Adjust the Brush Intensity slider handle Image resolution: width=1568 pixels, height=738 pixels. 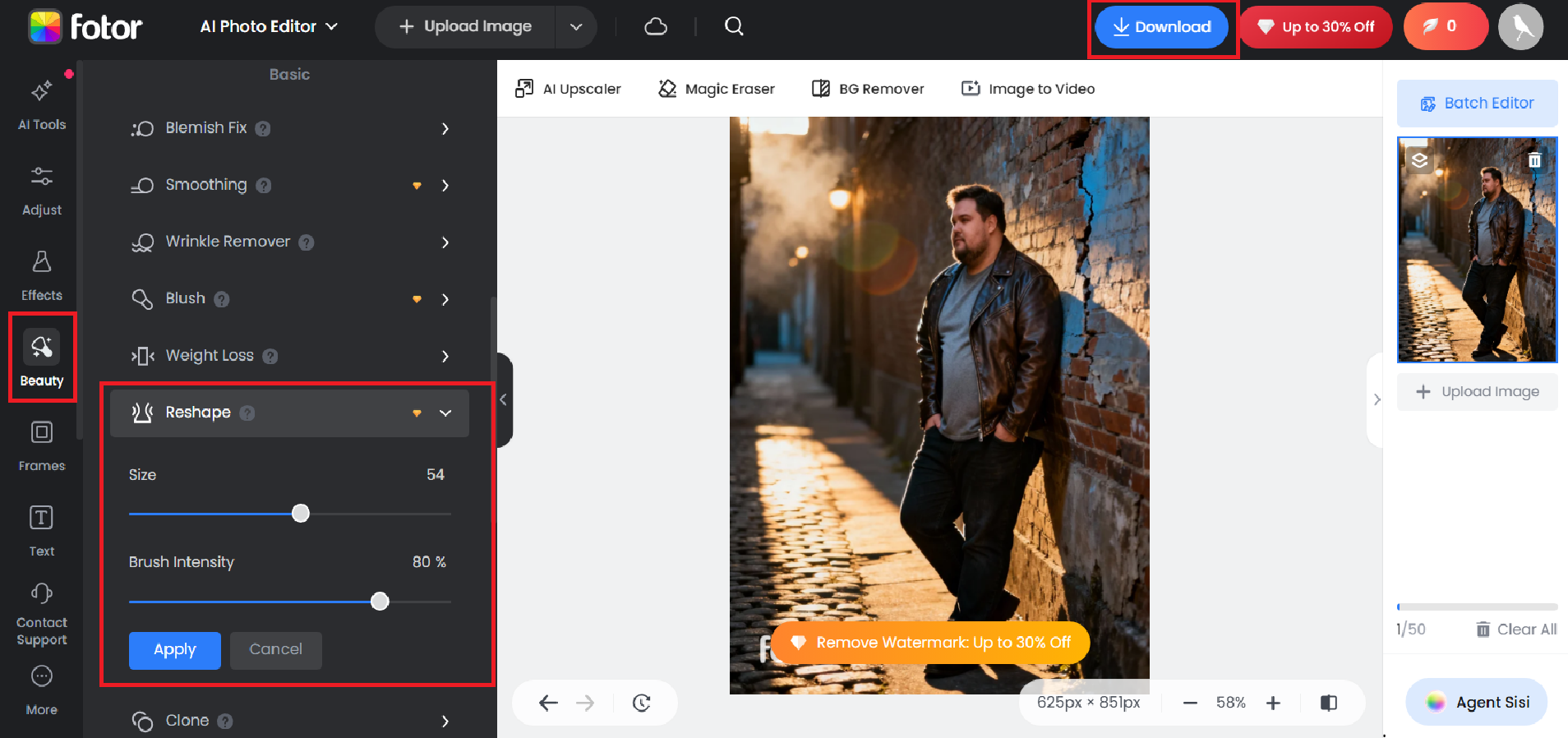point(380,602)
